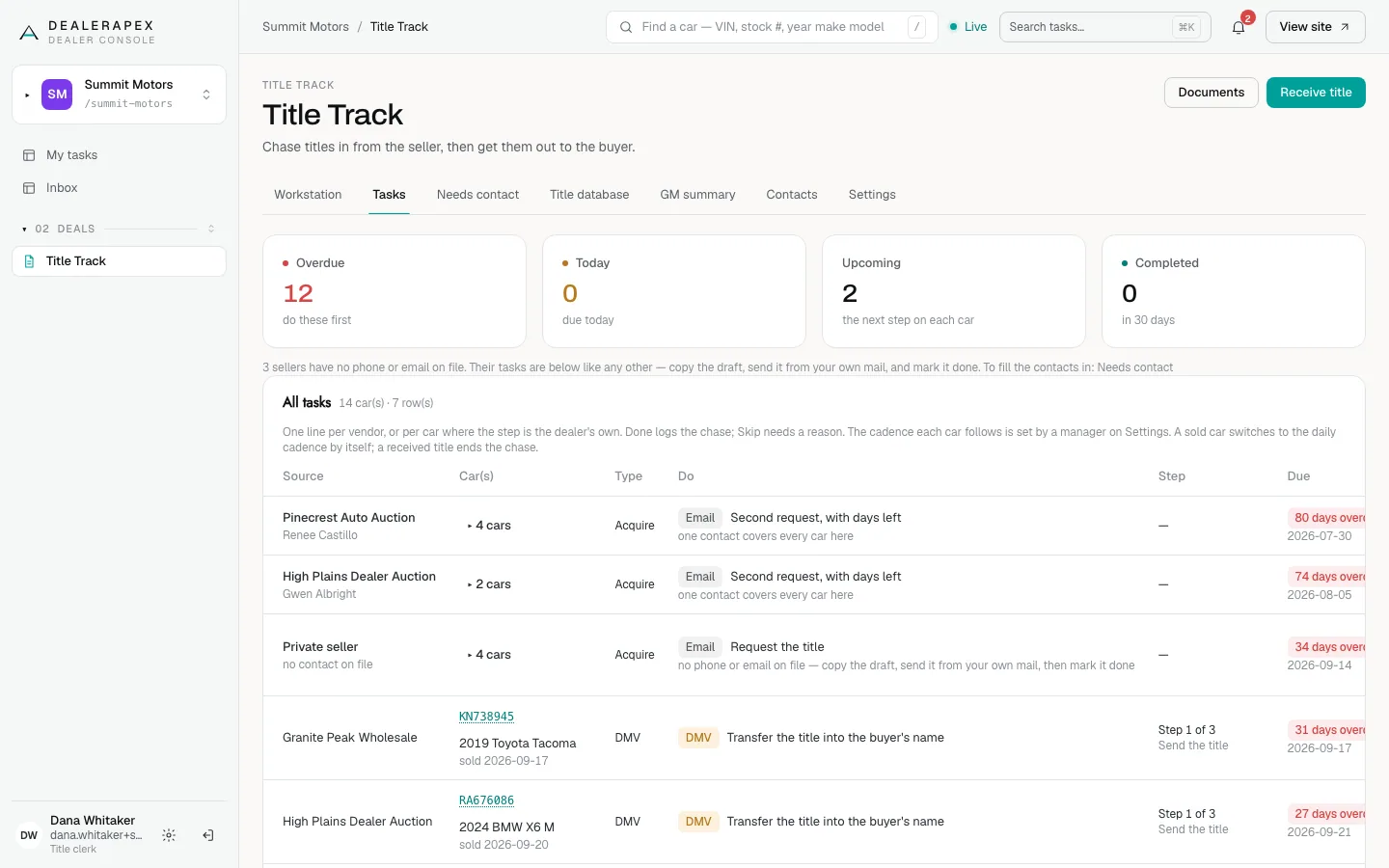This screenshot has height=868, width=1389.
Task: Click the Summit Motors breadcrumb
Action: (x=306, y=27)
